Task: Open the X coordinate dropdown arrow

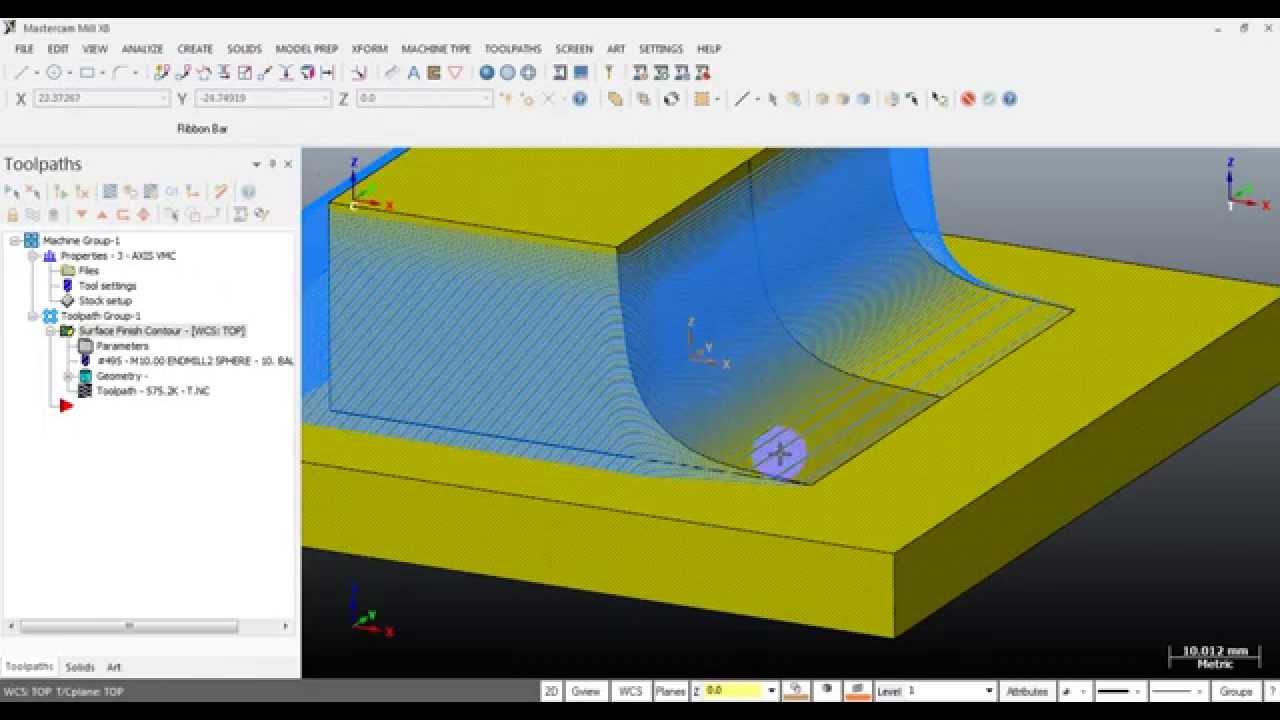Action: (164, 99)
